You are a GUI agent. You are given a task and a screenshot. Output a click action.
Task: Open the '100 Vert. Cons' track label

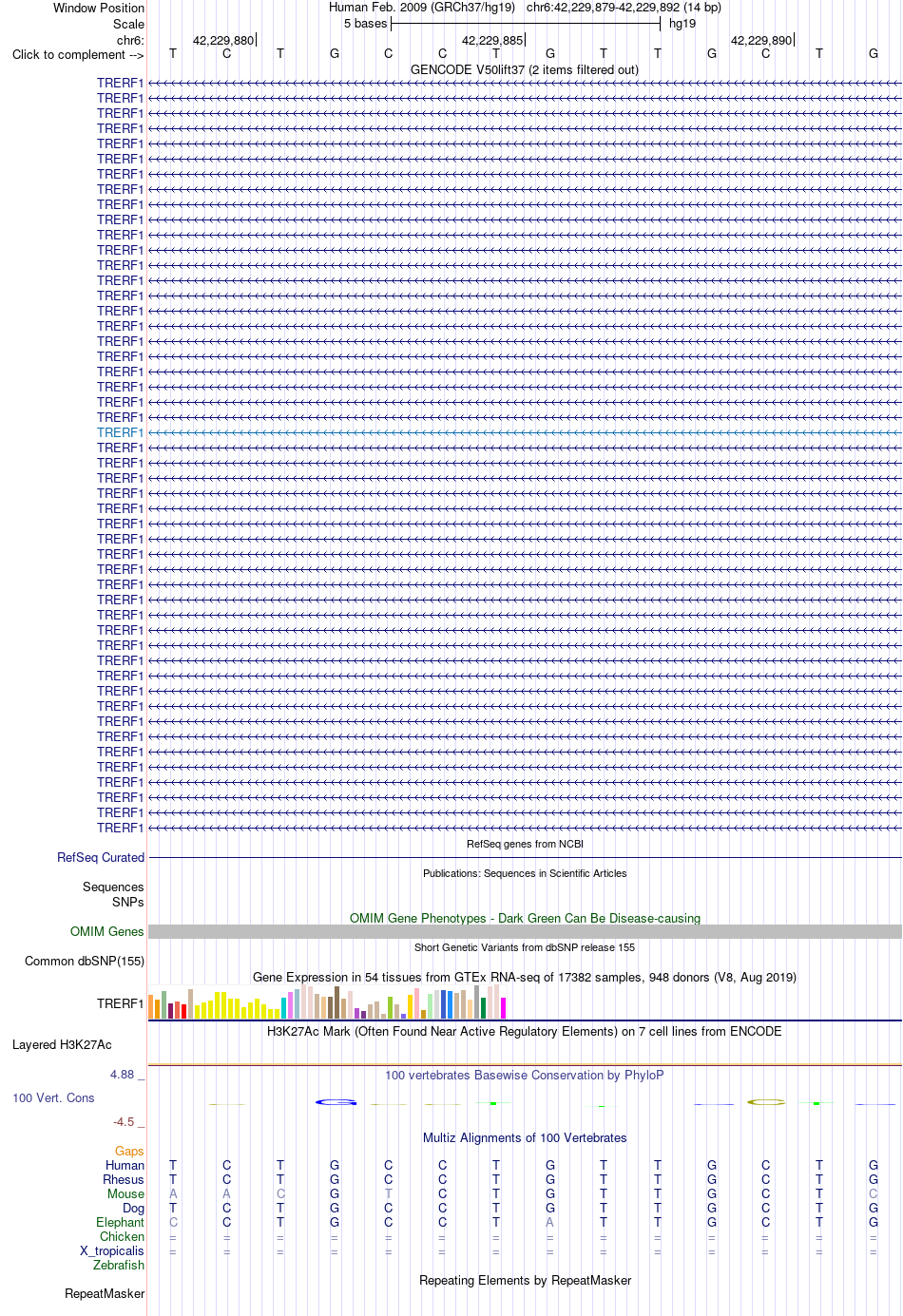tap(53, 1097)
